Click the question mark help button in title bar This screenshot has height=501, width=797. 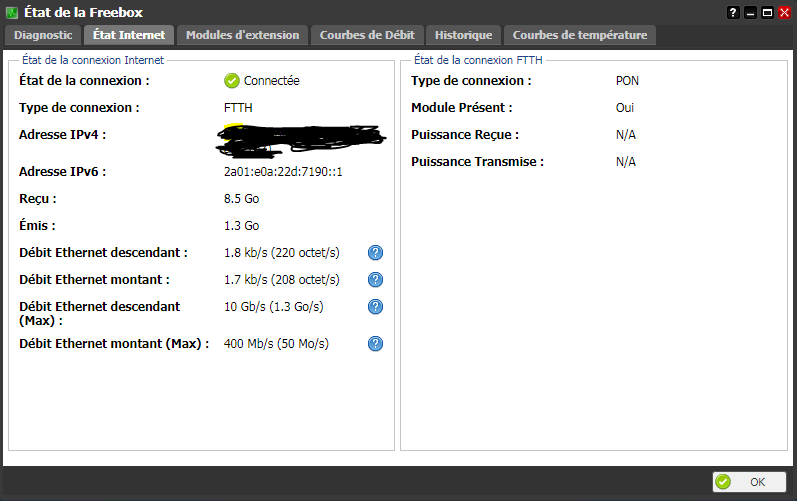tap(733, 13)
